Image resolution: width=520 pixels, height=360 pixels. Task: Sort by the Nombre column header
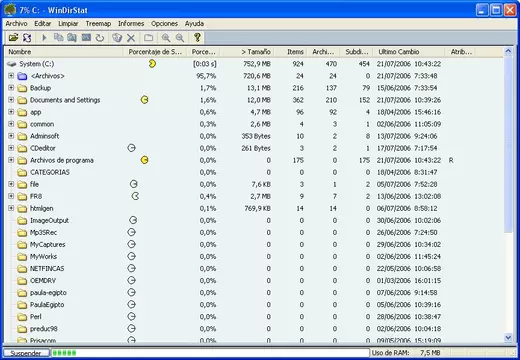64,52
